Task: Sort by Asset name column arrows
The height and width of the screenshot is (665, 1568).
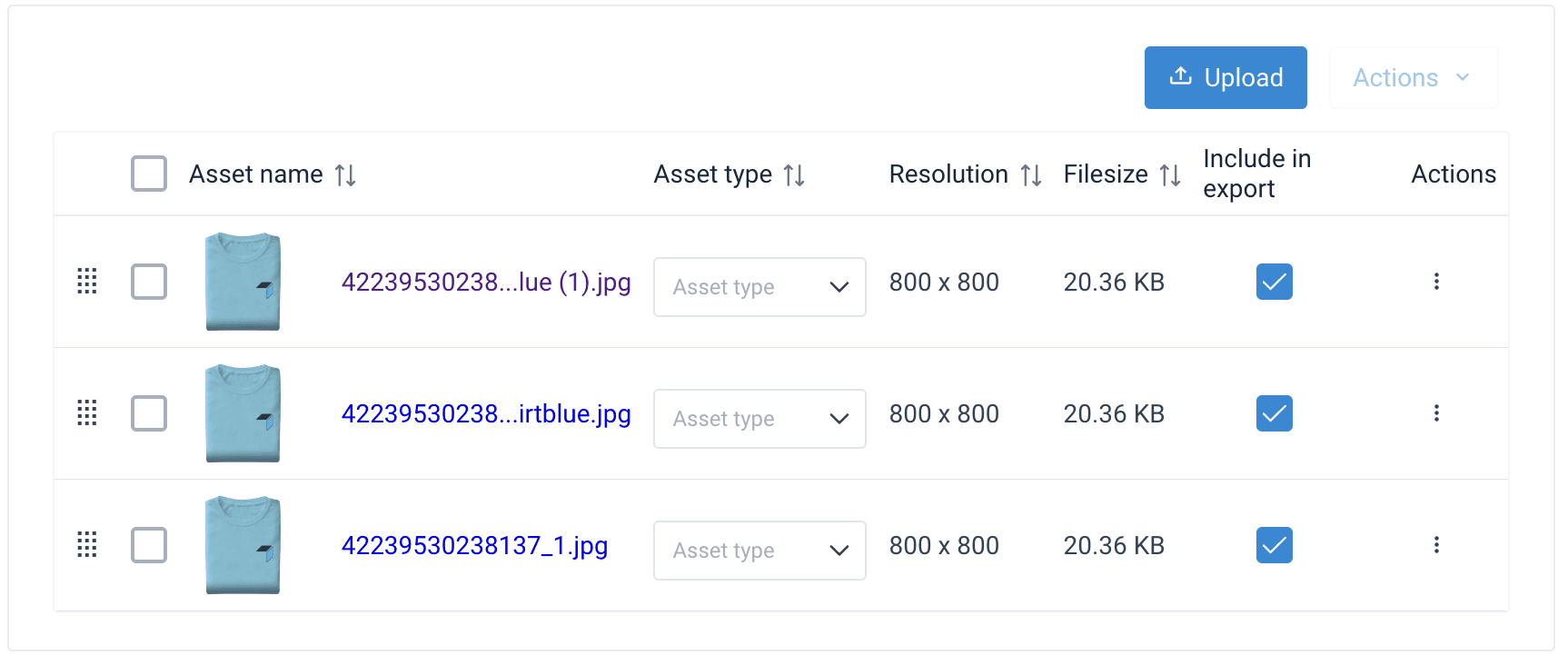Action: [345, 174]
